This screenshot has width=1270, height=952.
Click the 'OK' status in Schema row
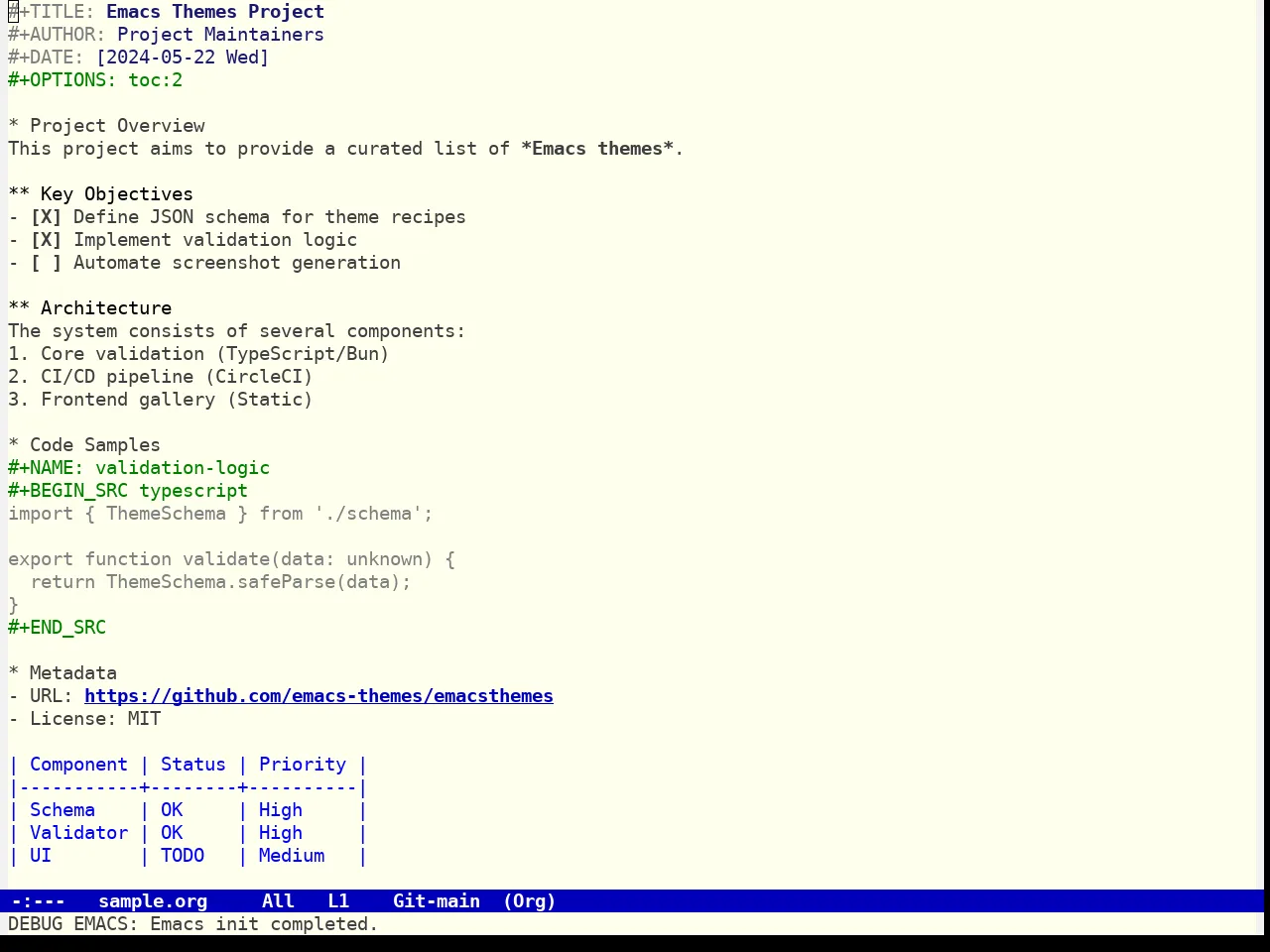point(172,810)
